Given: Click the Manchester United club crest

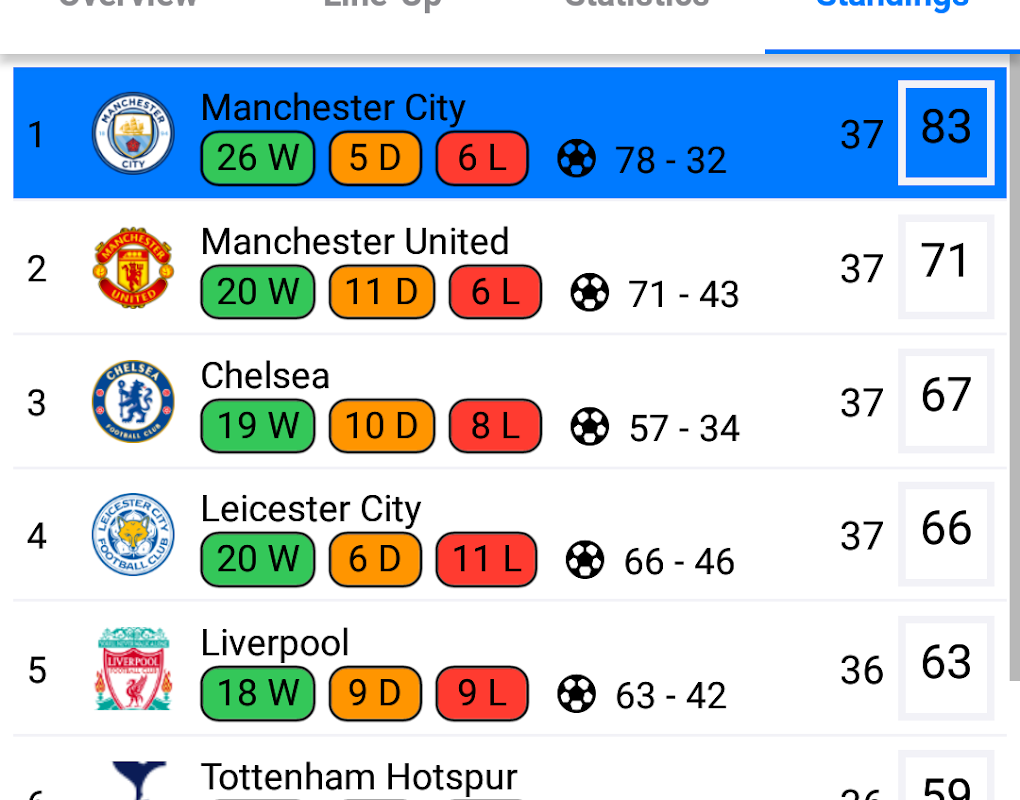Looking at the screenshot, I should click(133, 268).
